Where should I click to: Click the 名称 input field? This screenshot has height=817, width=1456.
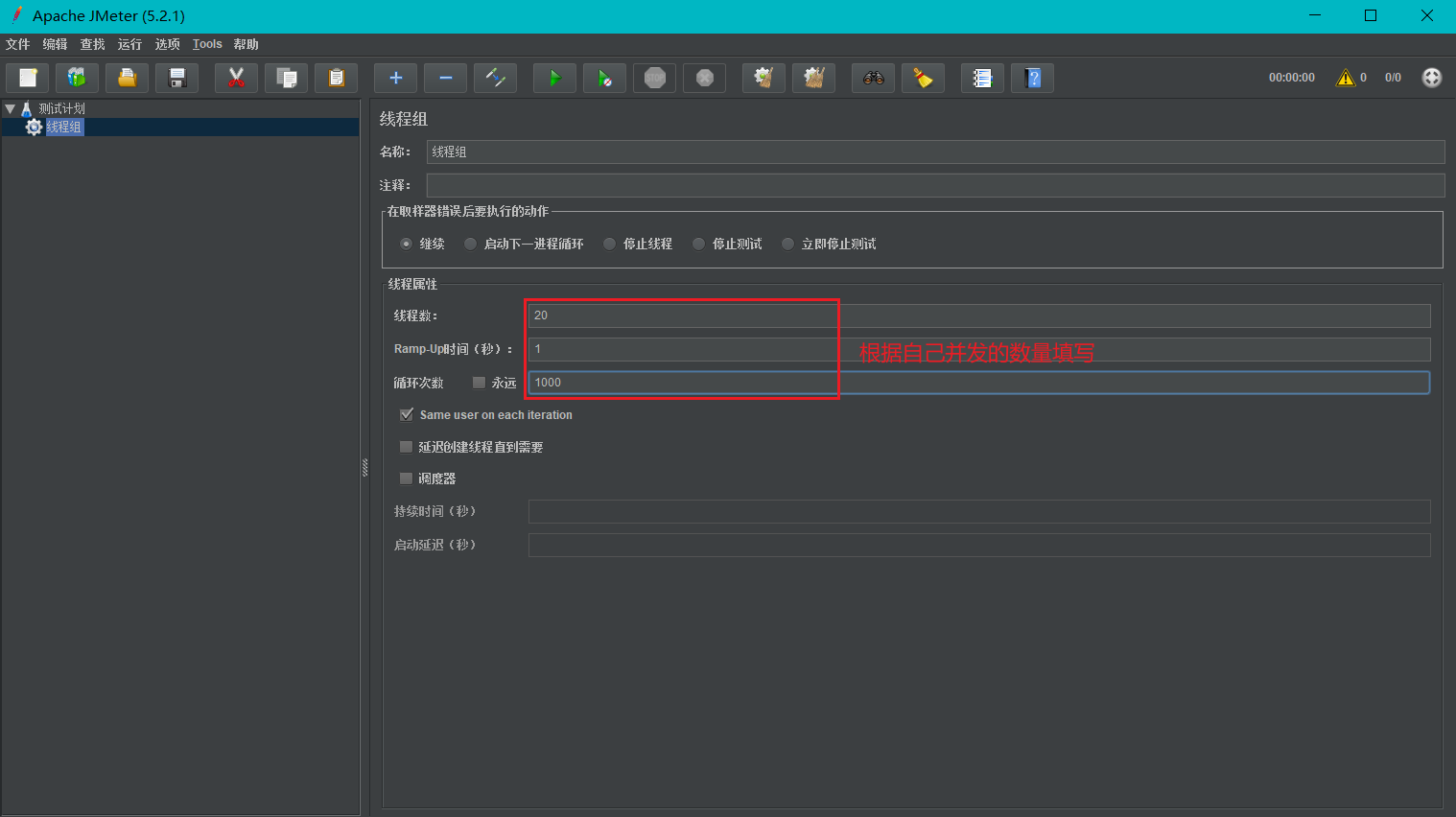(x=935, y=152)
